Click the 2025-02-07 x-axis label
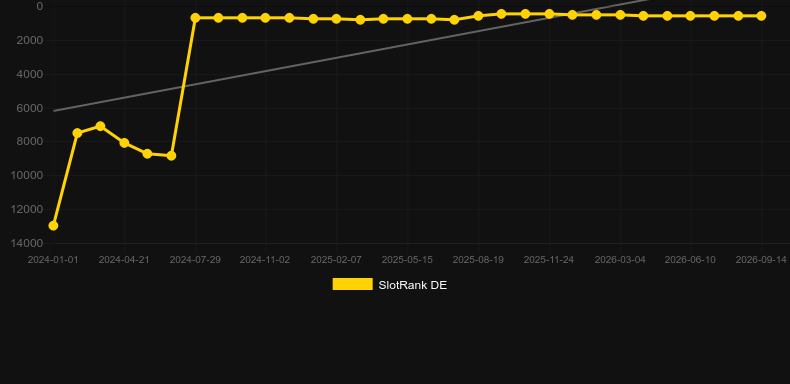This screenshot has height=384, width=790. [336, 260]
